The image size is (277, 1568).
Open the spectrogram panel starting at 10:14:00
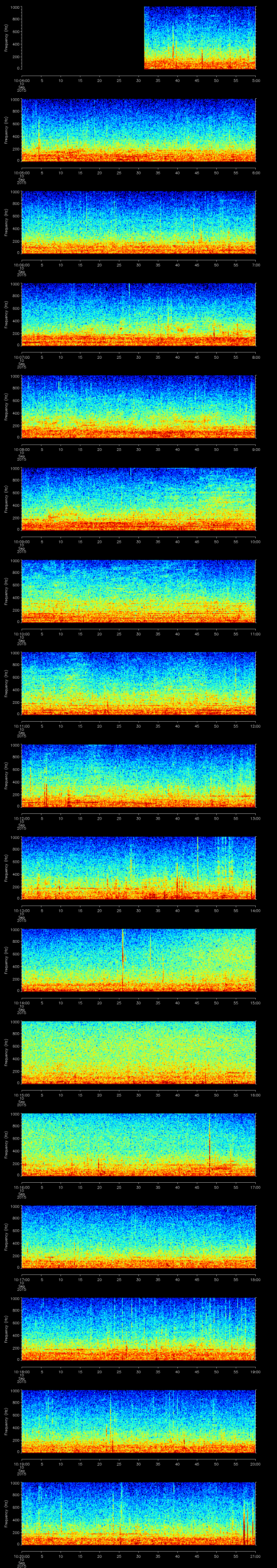tap(139, 960)
